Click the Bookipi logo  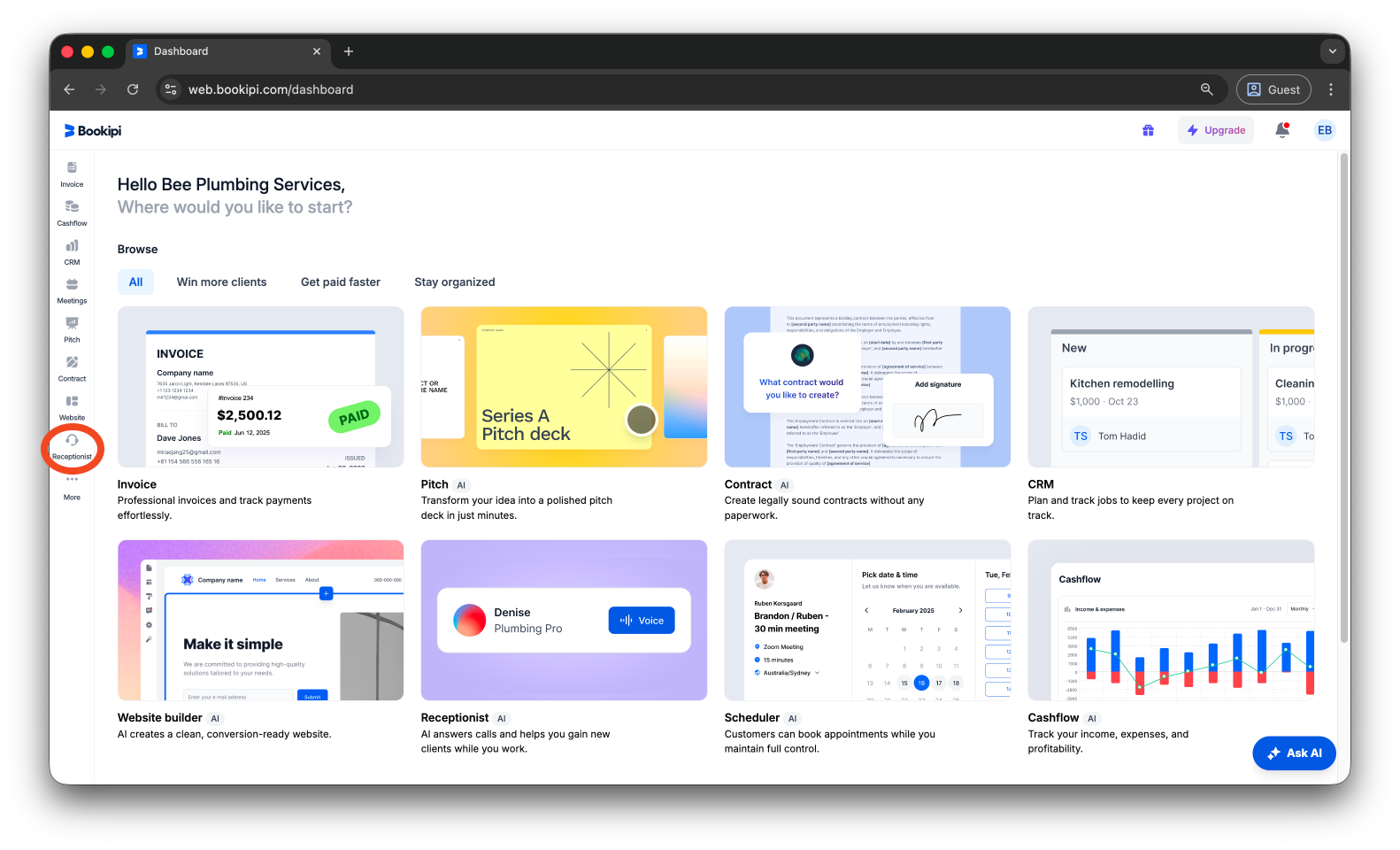point(93,131)
